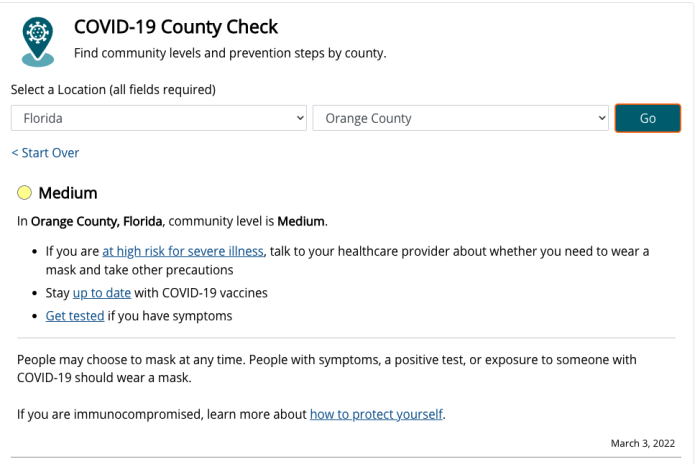The image size is (700, 464).
Task: Click the 'Find community levels' subtitle text
Action: pos(230,52)
